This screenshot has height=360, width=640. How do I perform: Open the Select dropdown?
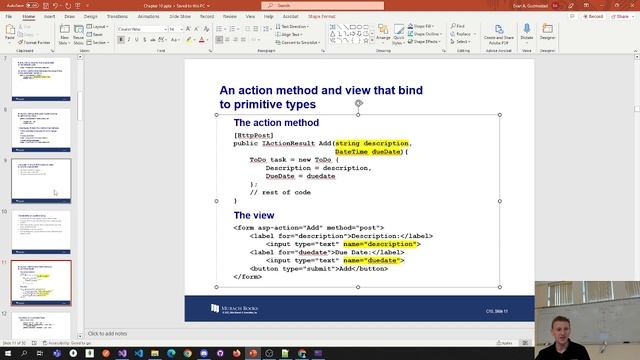[x=460, y=42]
